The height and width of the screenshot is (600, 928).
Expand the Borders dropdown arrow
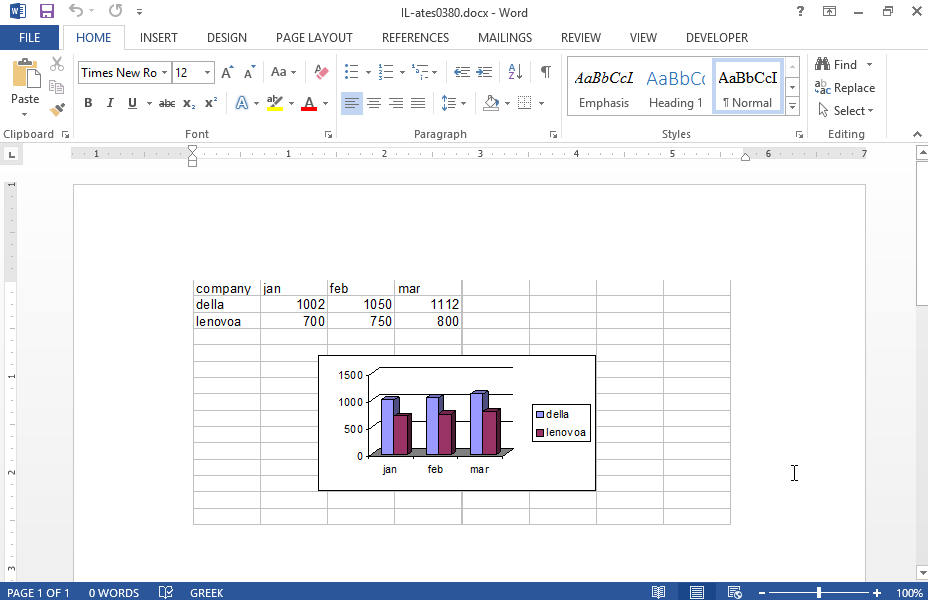click(x=542, y=104)
